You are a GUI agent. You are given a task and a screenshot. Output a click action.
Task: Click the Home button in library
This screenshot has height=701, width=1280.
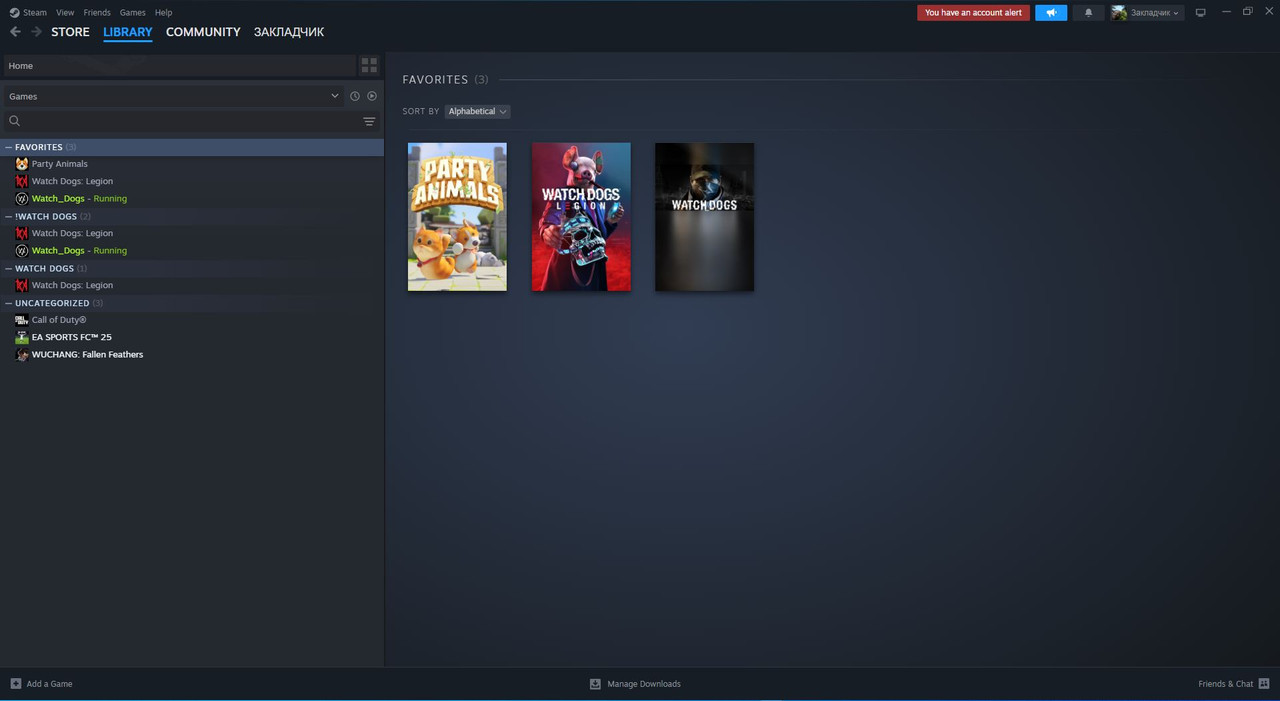pyautogui.click(x=179, y=66)
